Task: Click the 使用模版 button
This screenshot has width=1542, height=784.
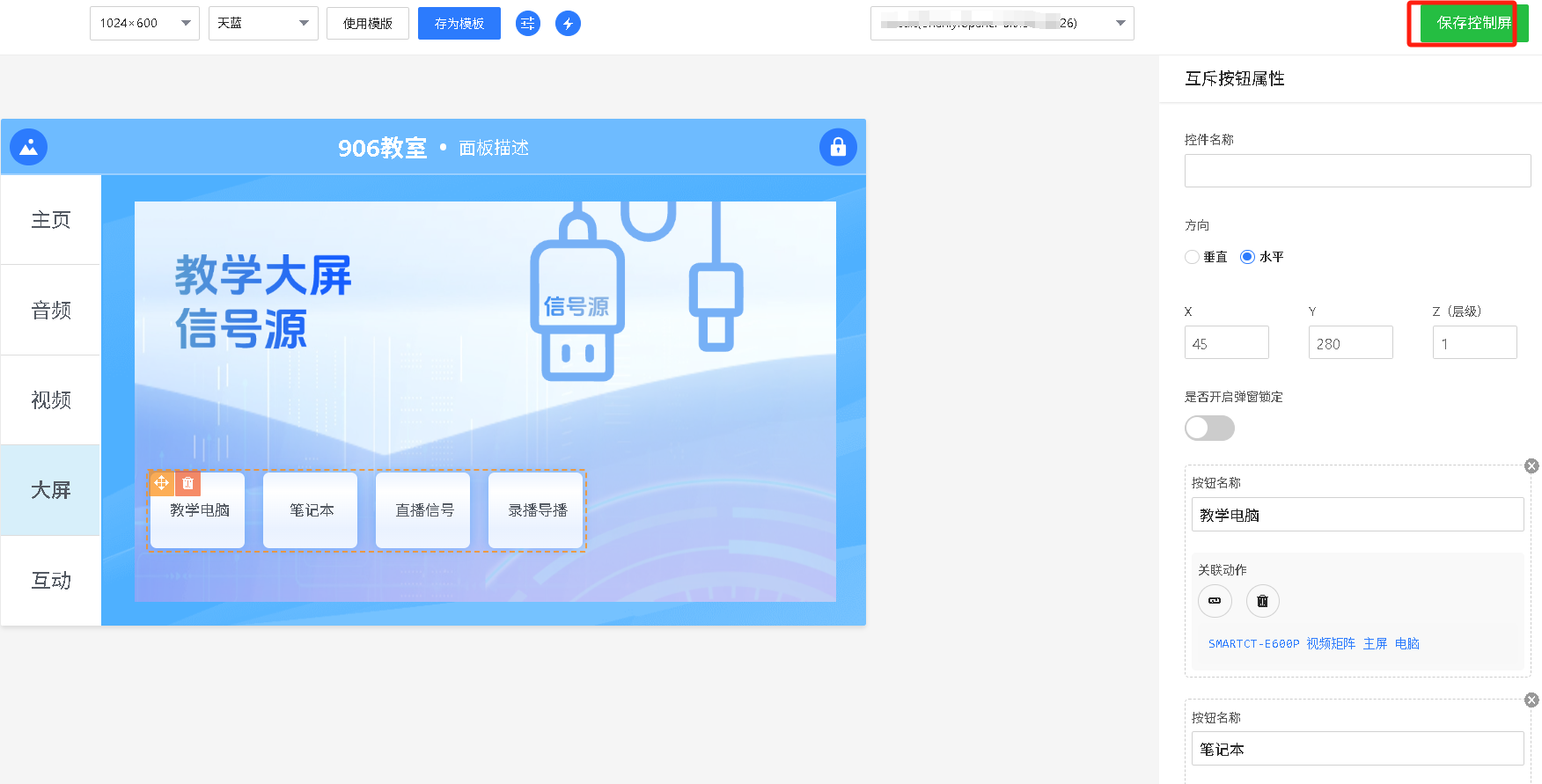Action: [368, 24]
